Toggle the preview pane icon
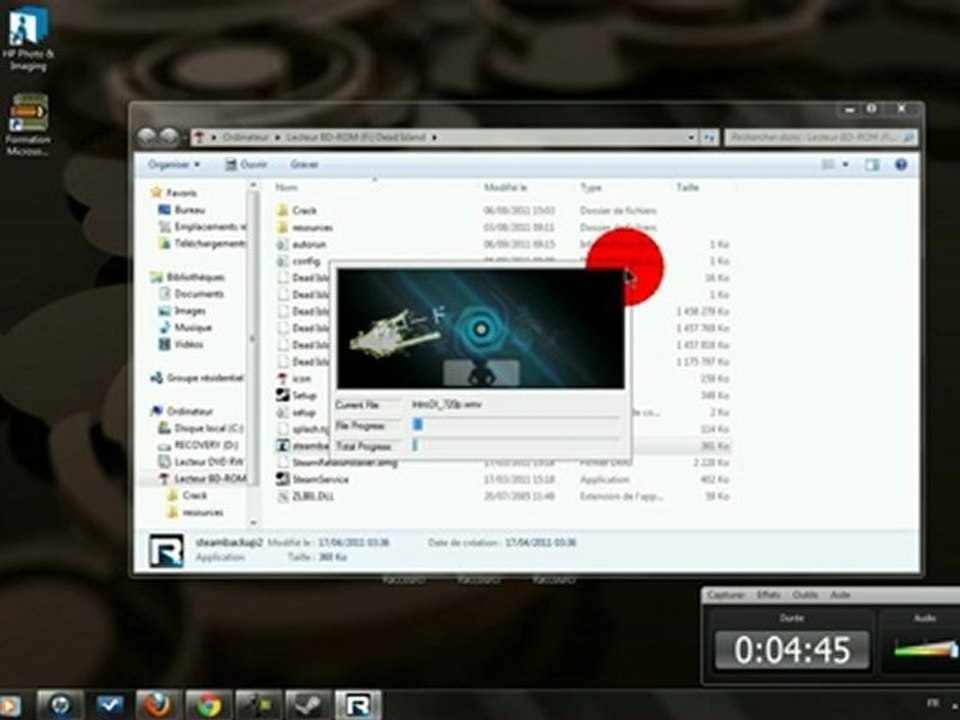Screen dimensions: 960x720 click(x=872, y=164)
